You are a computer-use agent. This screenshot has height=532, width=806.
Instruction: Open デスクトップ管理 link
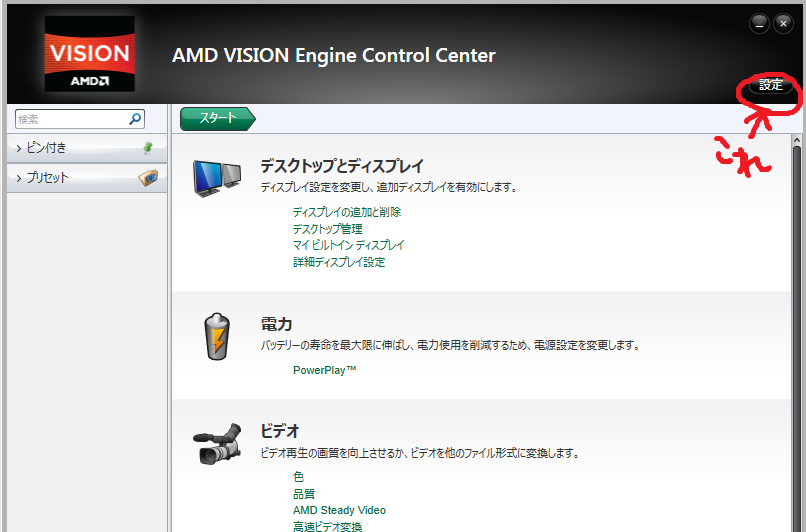327,229
